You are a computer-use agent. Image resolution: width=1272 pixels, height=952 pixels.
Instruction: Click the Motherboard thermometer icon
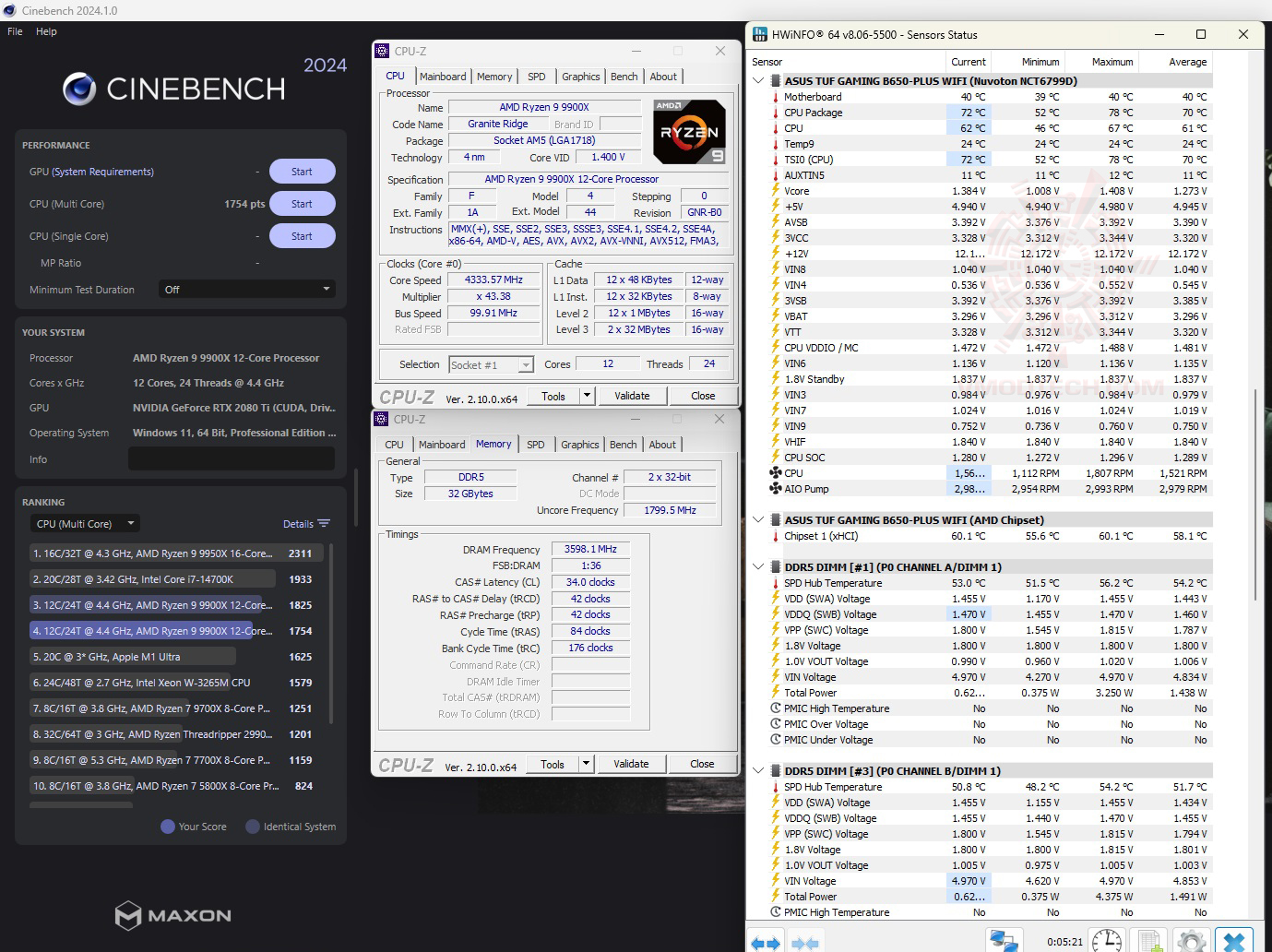[775, 97]
